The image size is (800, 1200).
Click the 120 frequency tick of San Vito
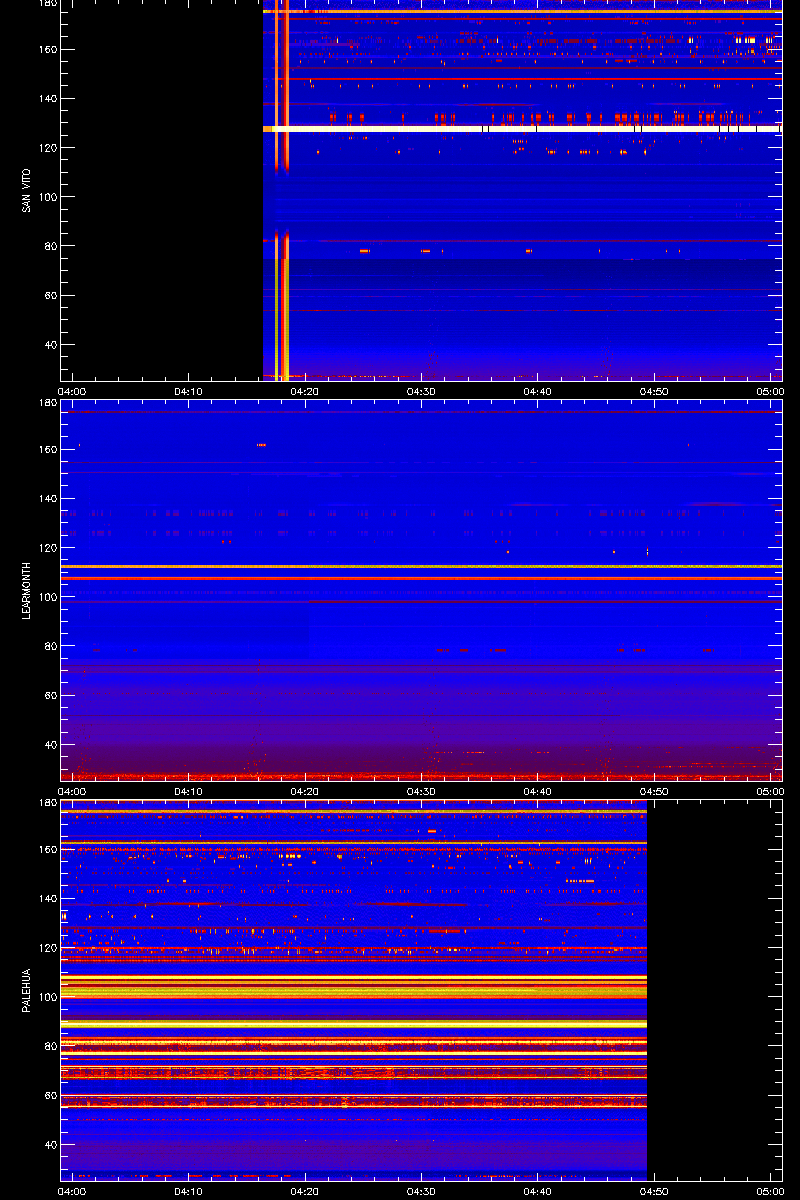click(47, 148)
